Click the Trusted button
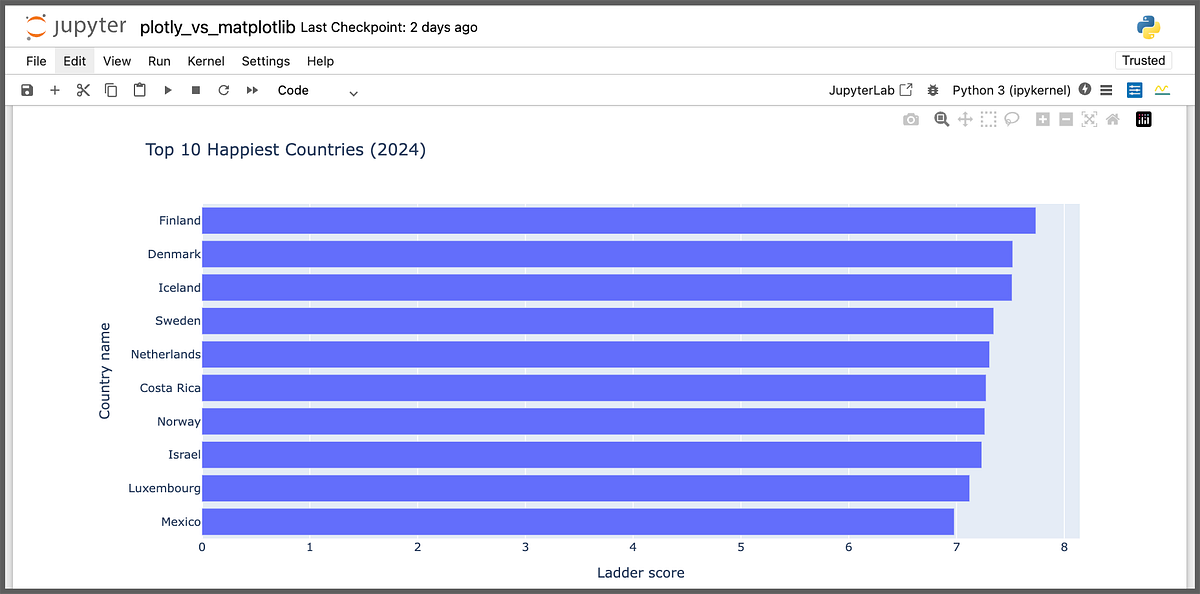 pyautogui.click(x=1143, y=61)
